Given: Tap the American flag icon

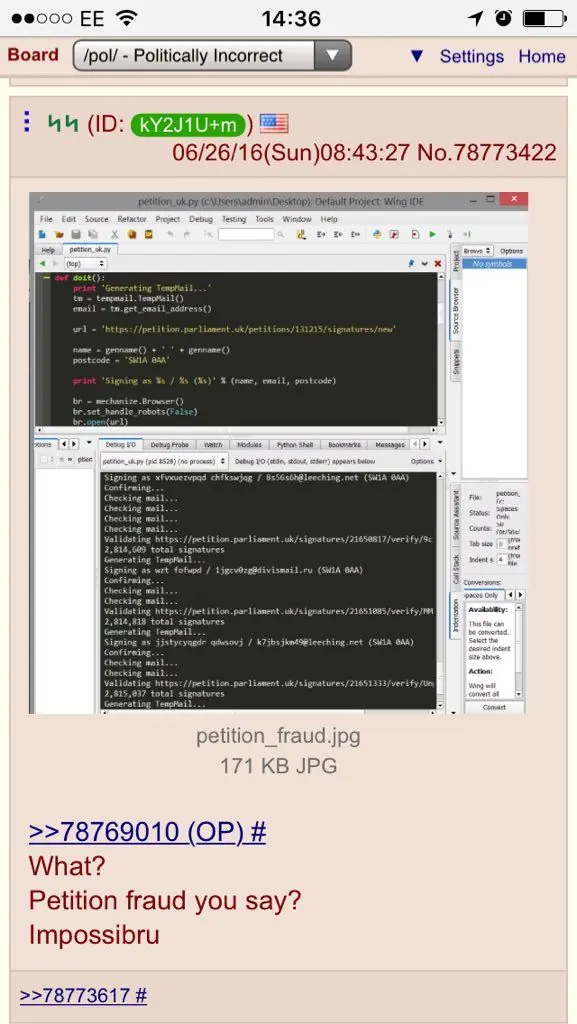Looking at the screenshot, I should pyautogui.click(x=274, y=123).
